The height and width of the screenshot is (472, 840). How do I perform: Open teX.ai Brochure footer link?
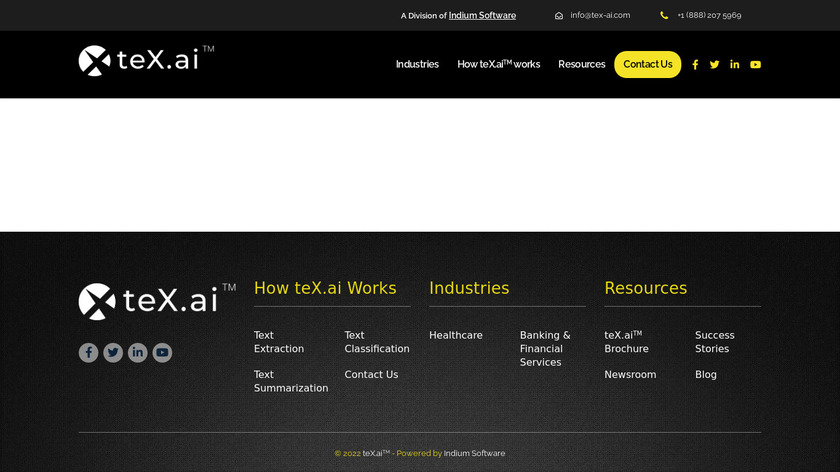626,342
